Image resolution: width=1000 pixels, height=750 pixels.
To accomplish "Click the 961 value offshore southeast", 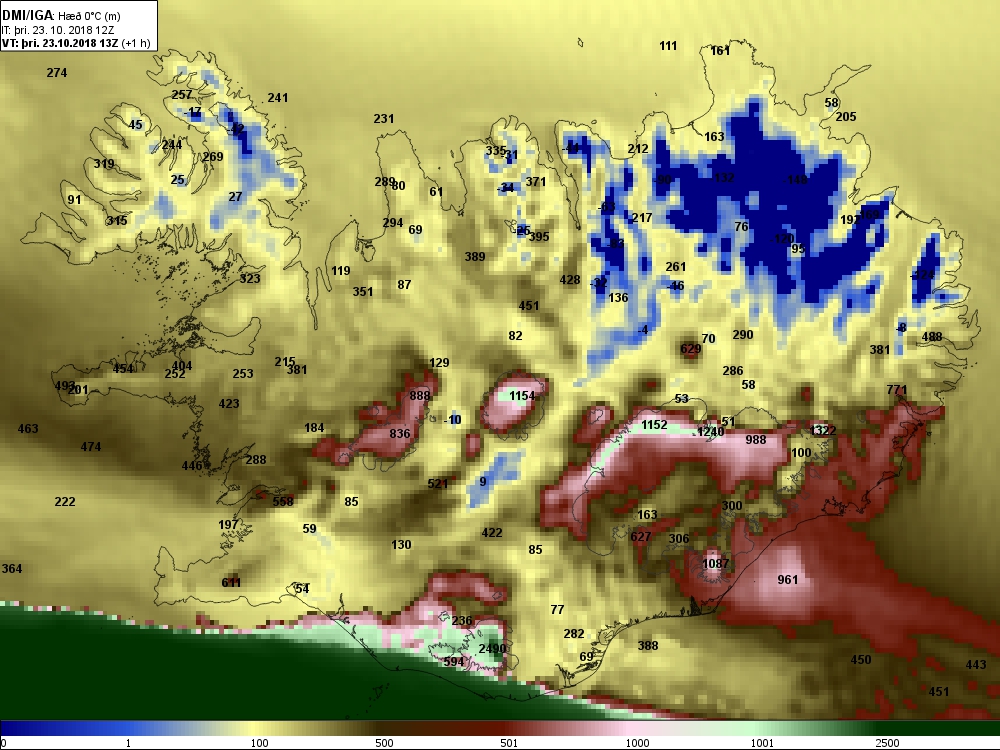I will (x=788, y=580).
